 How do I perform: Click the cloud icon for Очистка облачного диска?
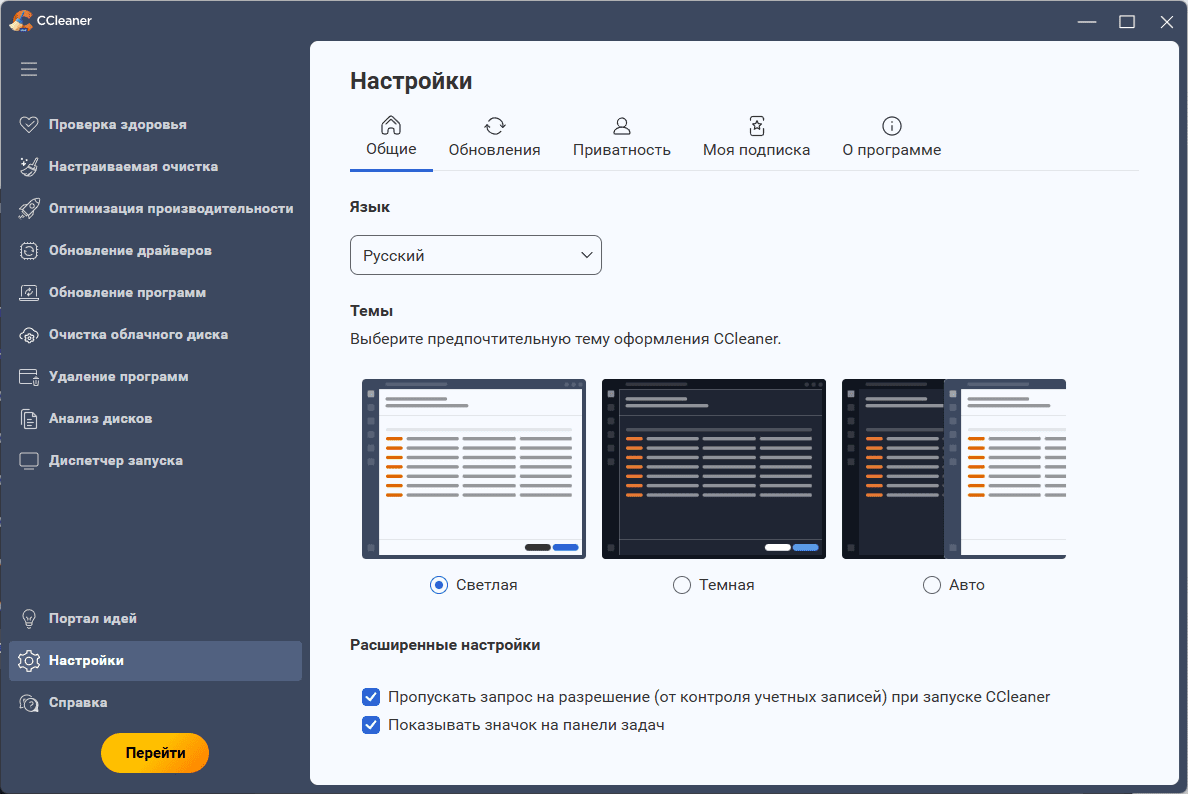[x=29, y=335]
